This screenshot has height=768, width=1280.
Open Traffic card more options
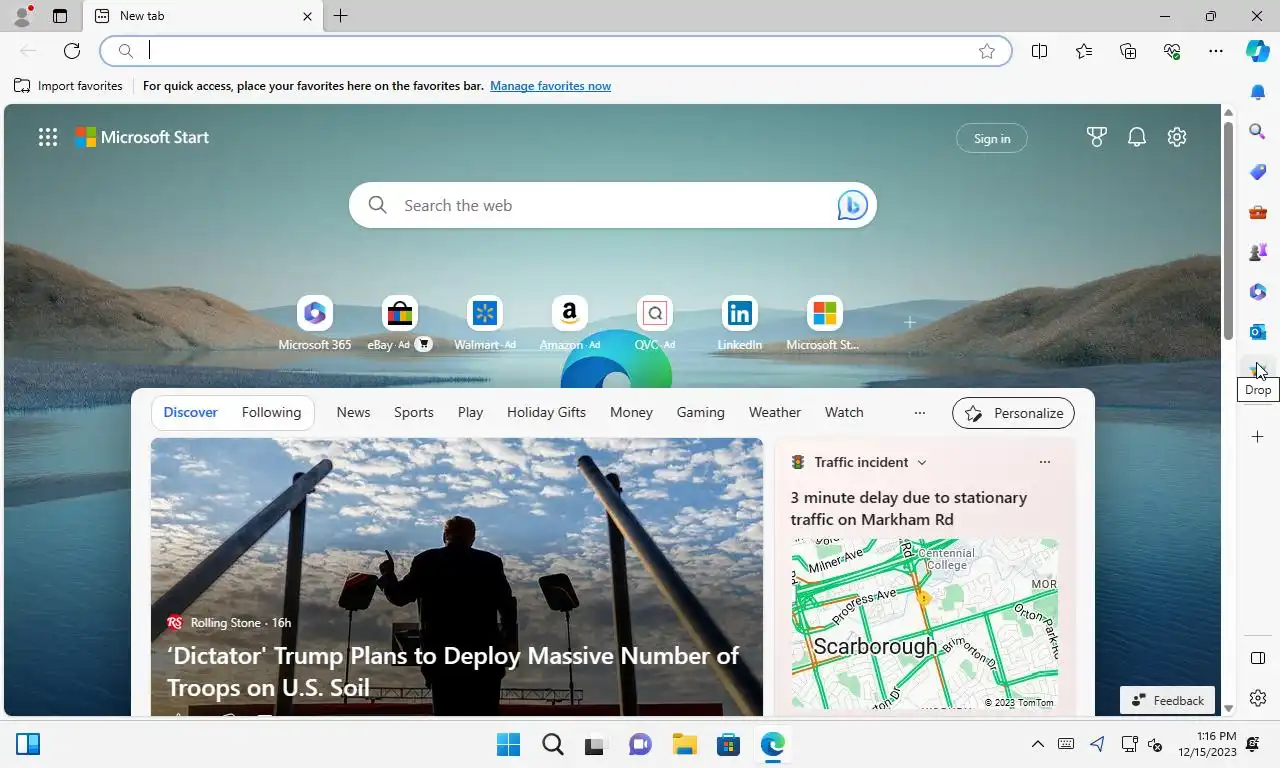pos(1045,462)
